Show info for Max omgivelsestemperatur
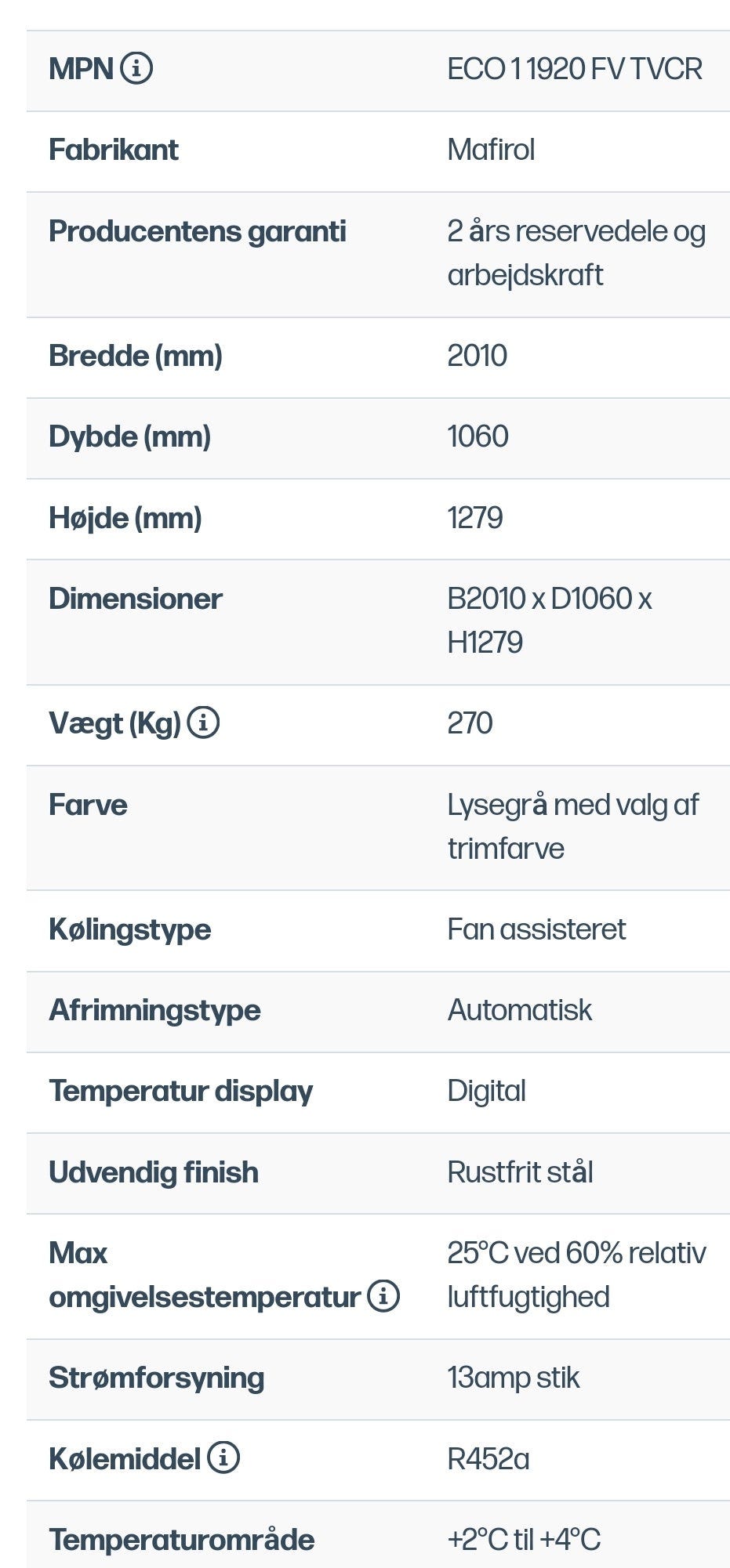This screenshot has width=730, height=1568. click(x=383, y=1296)
